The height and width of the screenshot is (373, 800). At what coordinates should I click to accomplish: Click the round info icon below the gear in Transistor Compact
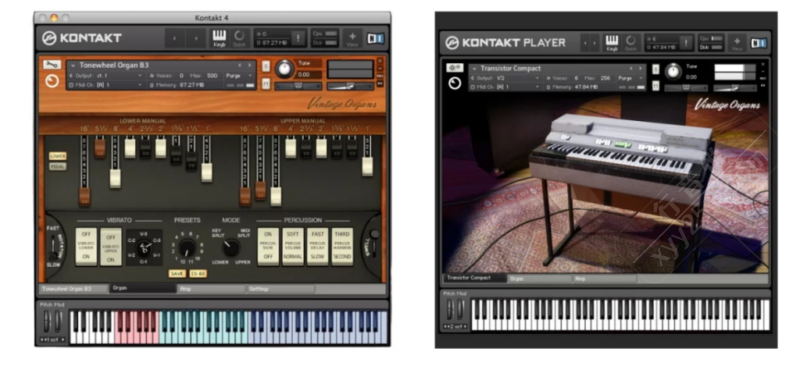(455, 83)
